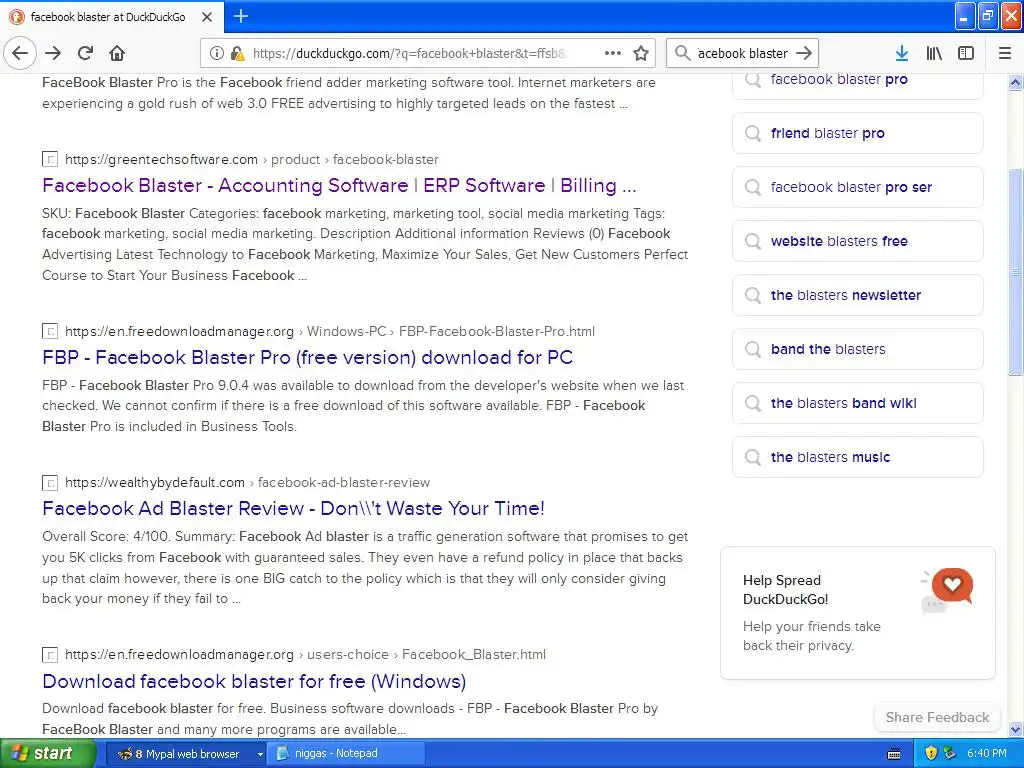Click page scrollbar up arrow

point(1015,82)
